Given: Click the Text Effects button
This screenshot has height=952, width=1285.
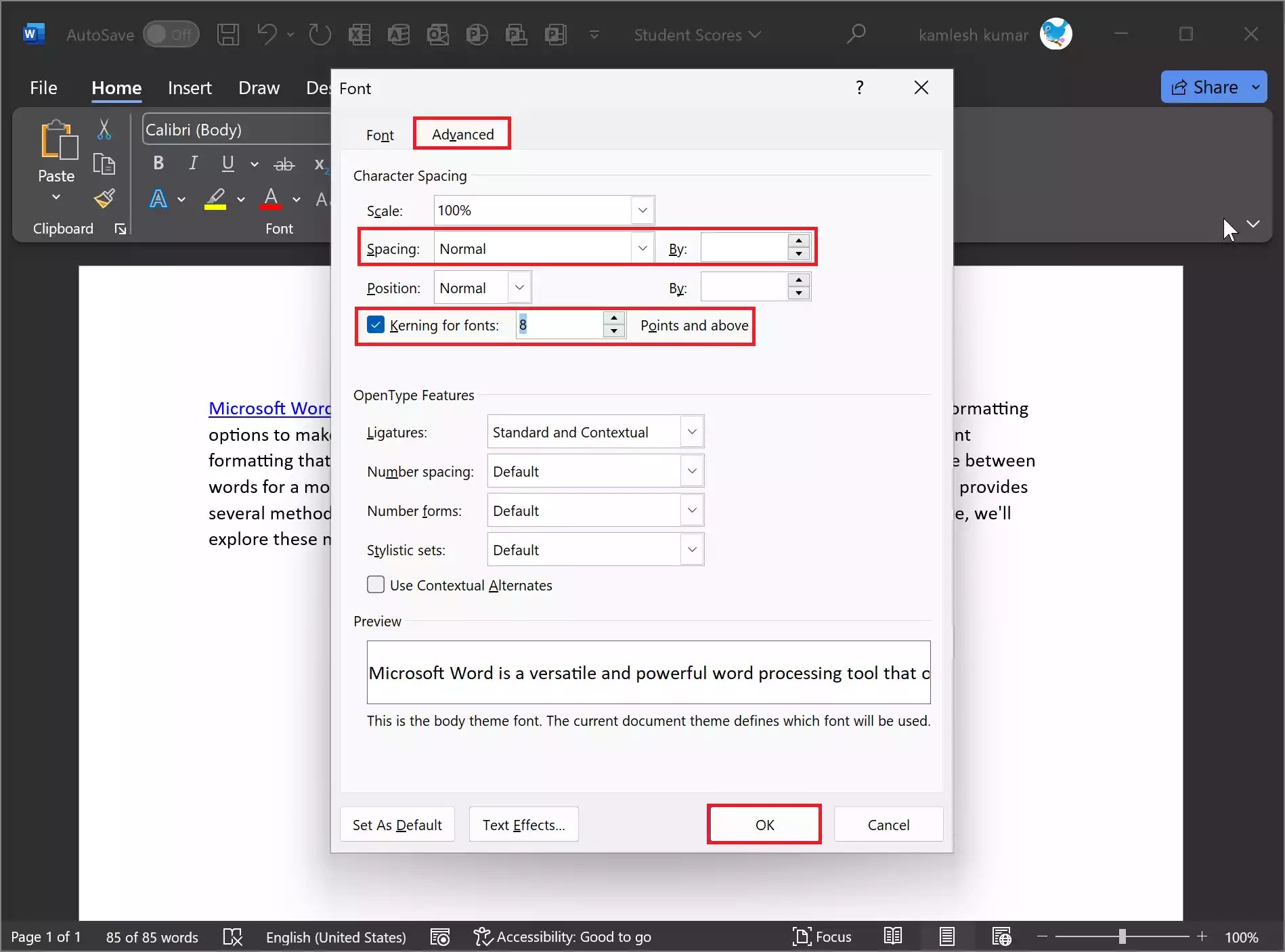Looking at the screenshot, I should [x=523, y=824].
